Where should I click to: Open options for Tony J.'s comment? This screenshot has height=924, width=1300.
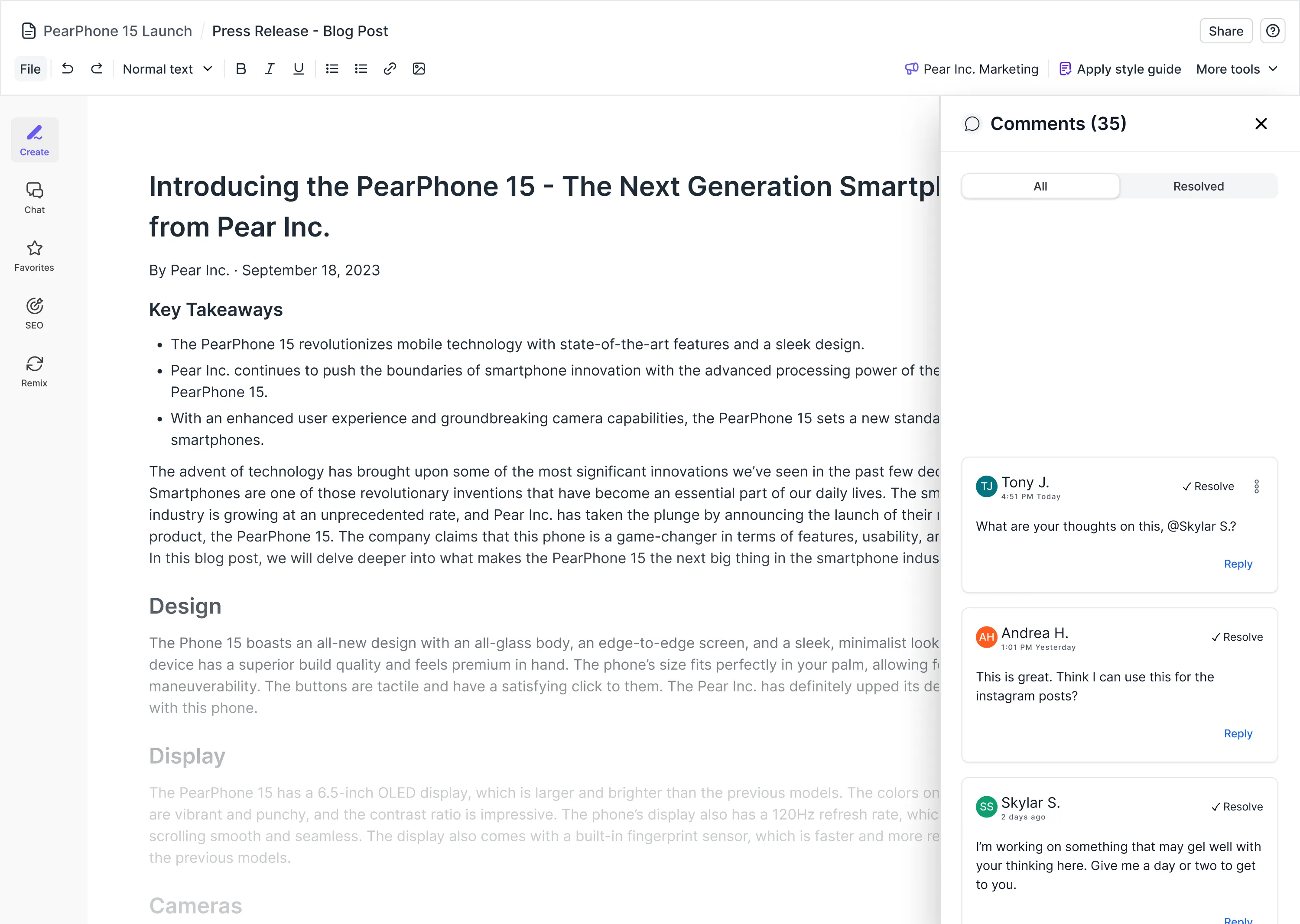click(1257, 486)
